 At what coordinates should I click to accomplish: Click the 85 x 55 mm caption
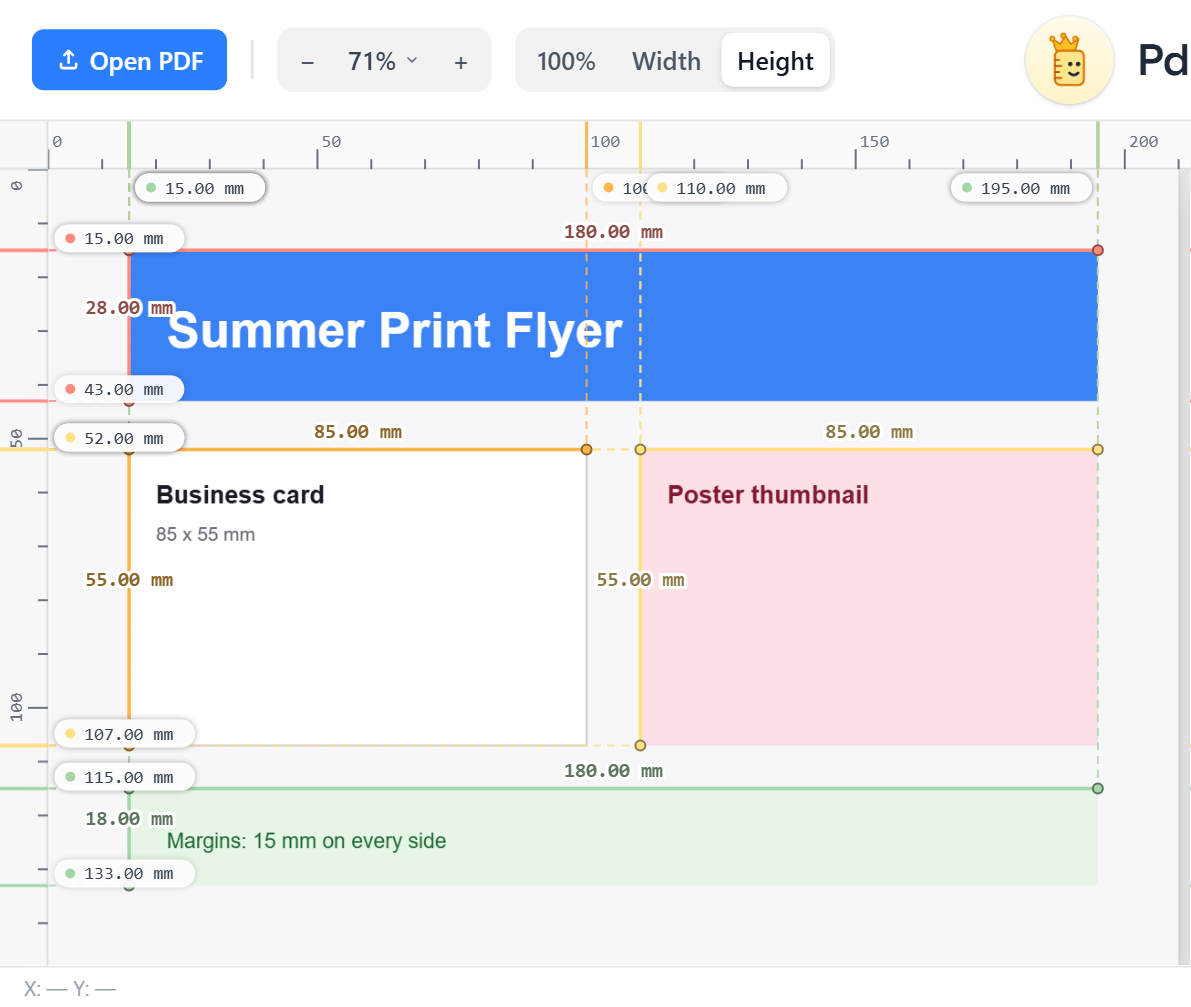coord(205,535)
